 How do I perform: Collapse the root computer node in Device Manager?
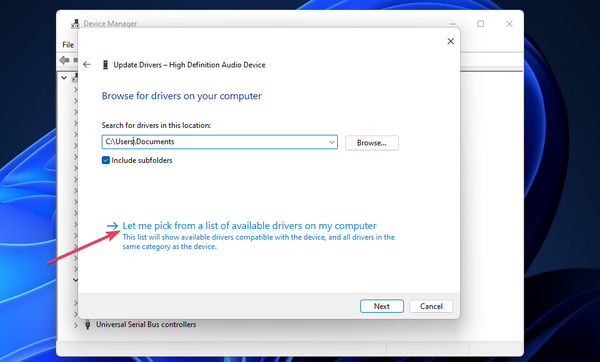point(64,78)
